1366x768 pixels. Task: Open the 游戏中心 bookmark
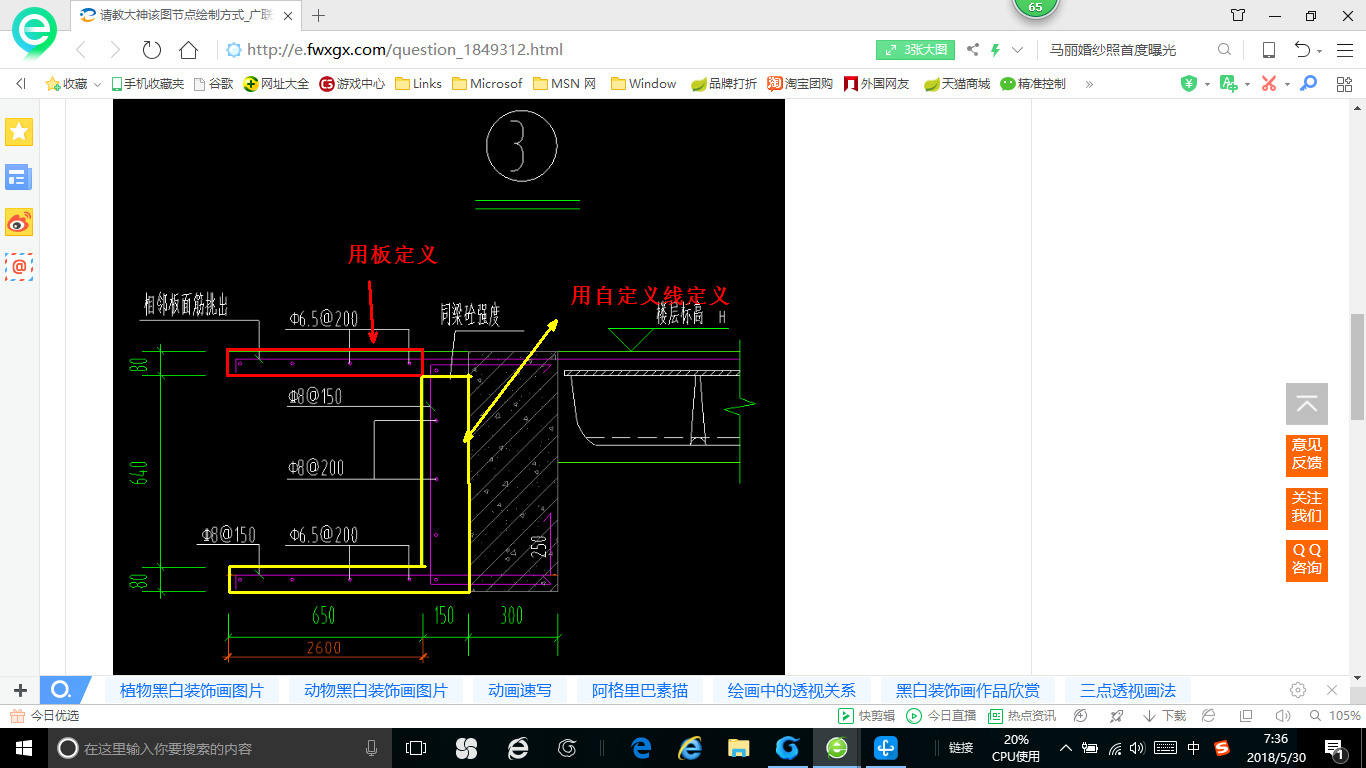click(352, 84)
